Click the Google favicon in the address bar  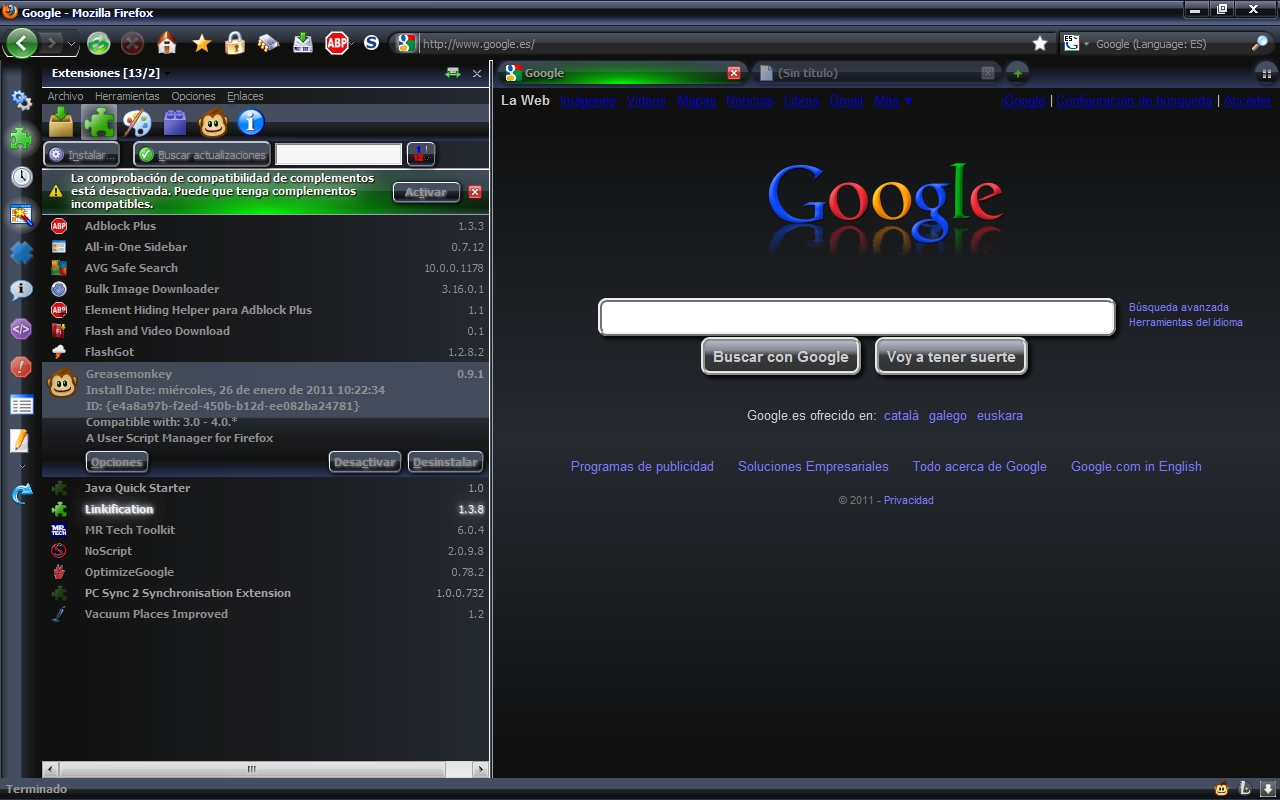pyautogui.click(x=405, y=43)
